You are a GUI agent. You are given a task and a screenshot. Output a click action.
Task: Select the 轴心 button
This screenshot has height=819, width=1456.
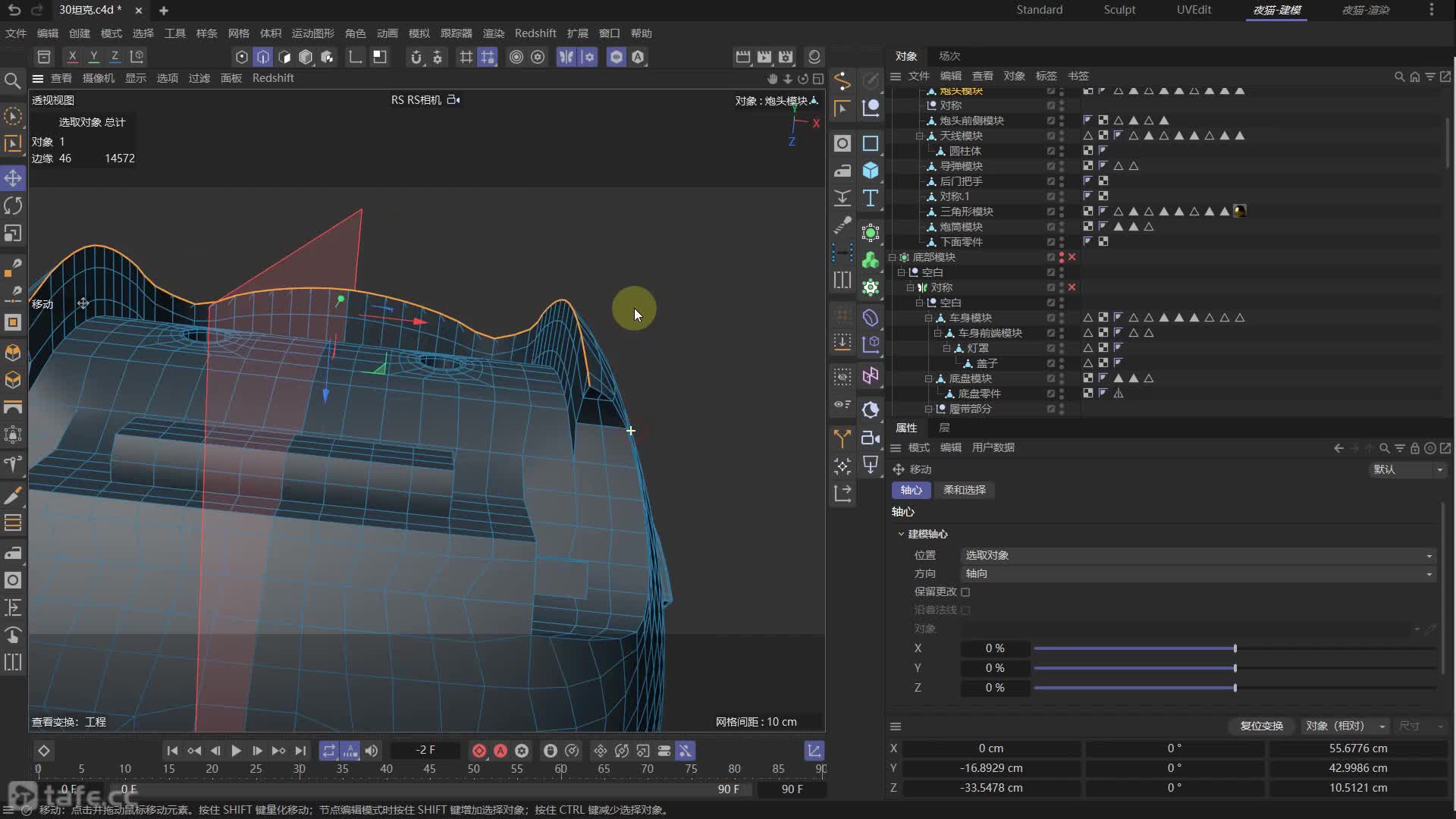[911, 491]
